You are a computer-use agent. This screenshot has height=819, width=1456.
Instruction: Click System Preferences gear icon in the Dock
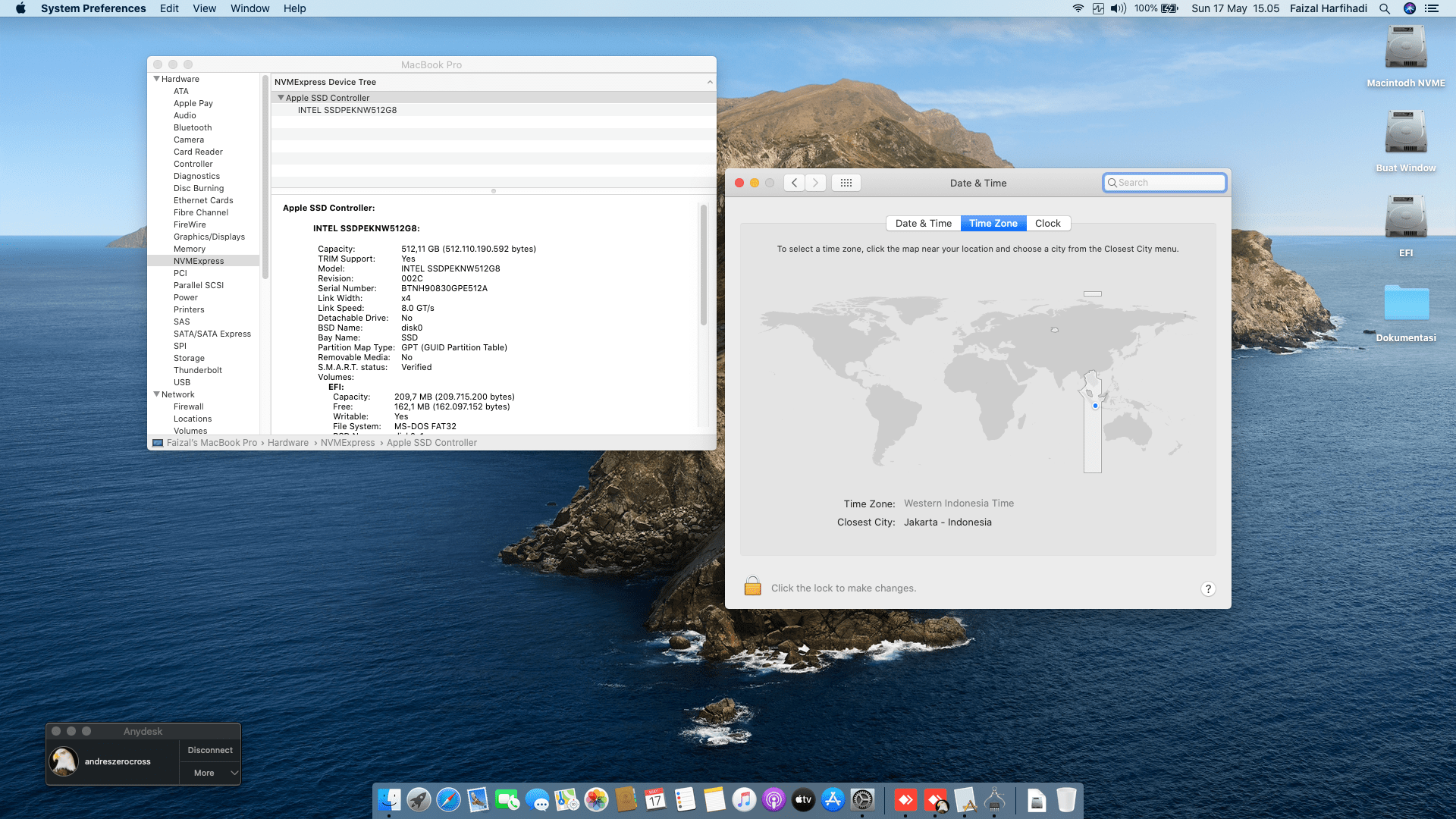tap(862, 799)
